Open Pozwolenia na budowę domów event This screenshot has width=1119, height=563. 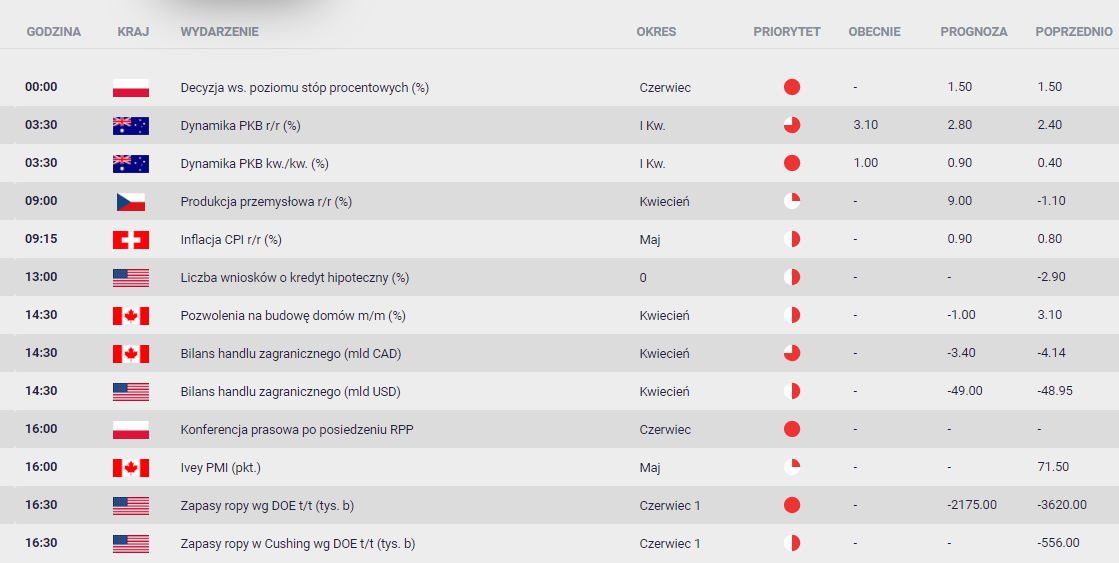pos(293,315)
